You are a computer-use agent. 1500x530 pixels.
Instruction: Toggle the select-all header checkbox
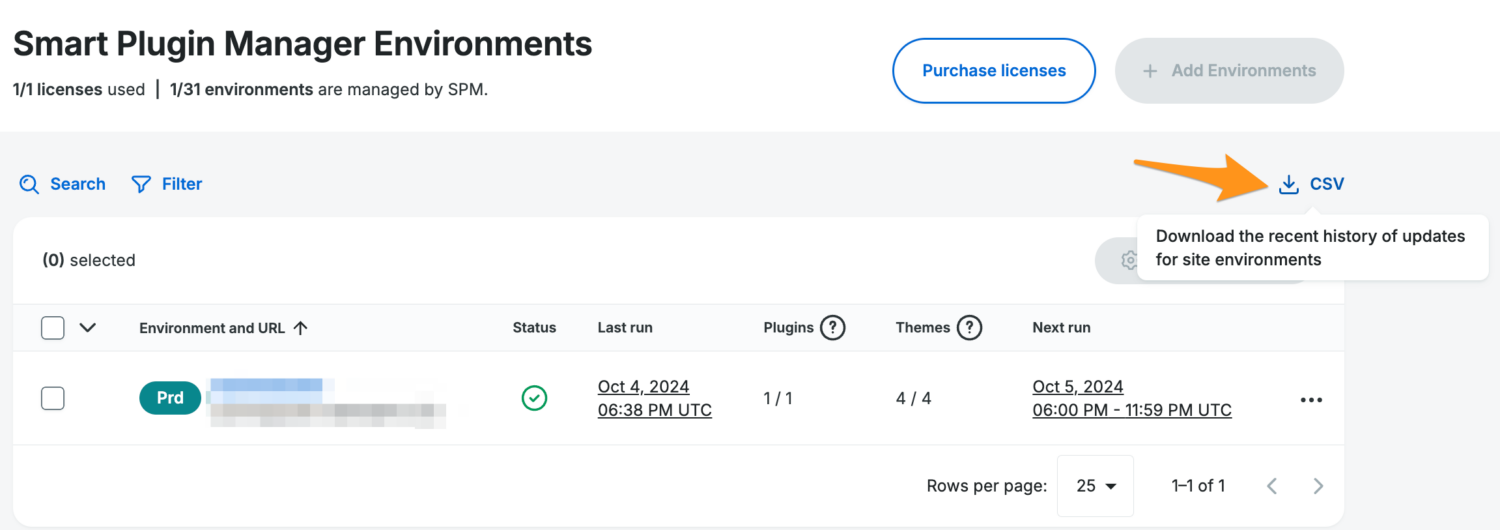pyautogui.click(x=53, y=328)
